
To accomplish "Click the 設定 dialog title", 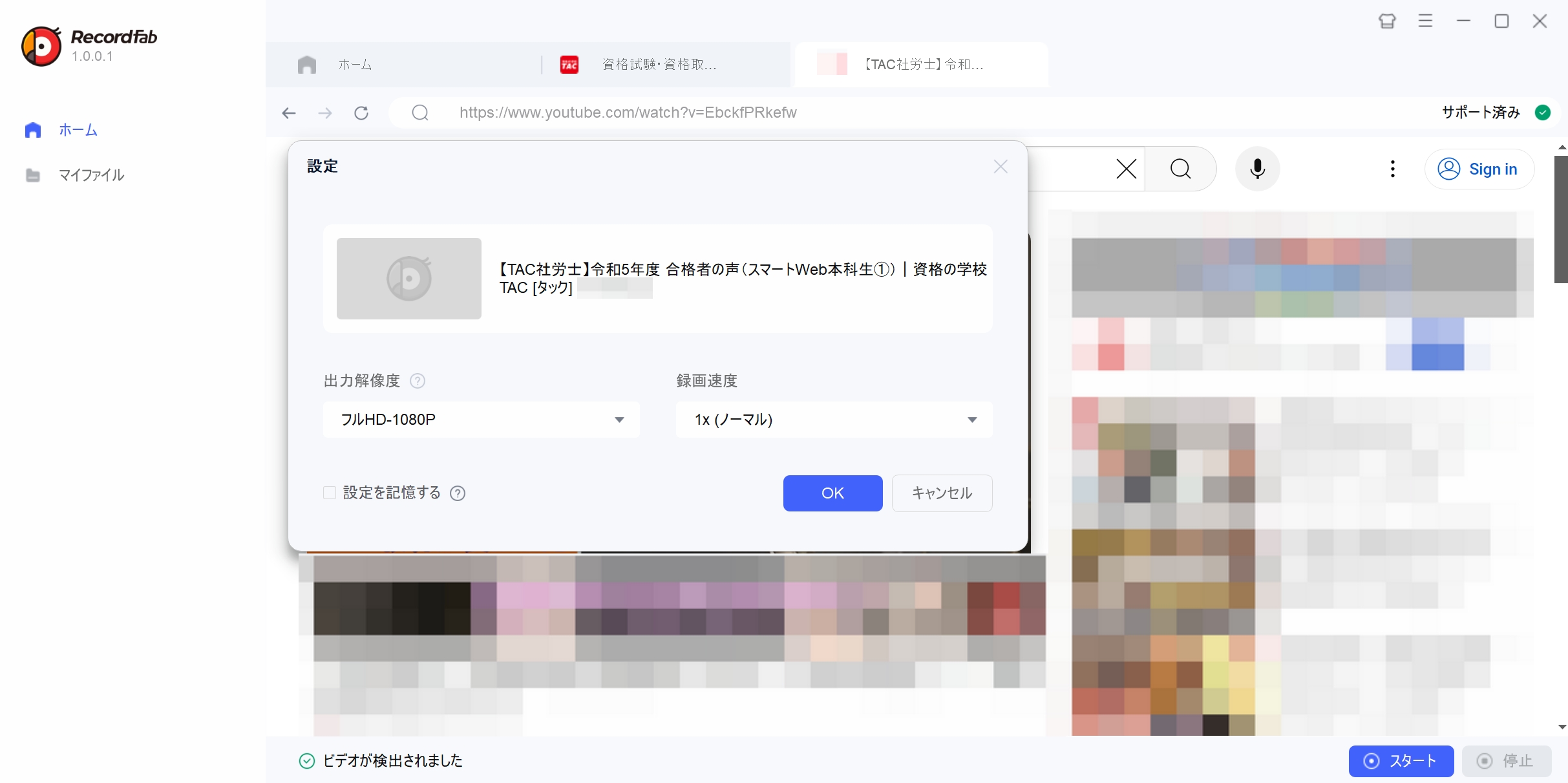I will tap(323, 167).
